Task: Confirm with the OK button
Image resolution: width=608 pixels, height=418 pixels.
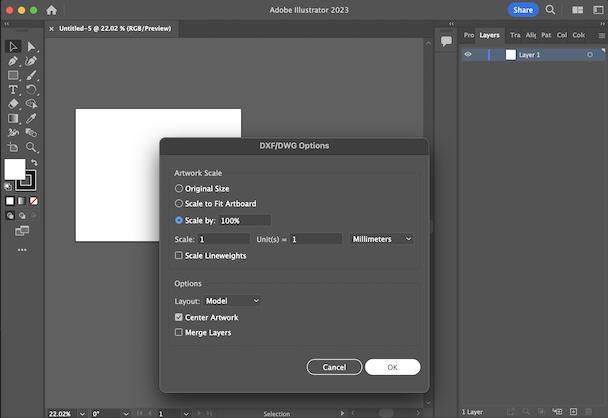Action: 392,367
